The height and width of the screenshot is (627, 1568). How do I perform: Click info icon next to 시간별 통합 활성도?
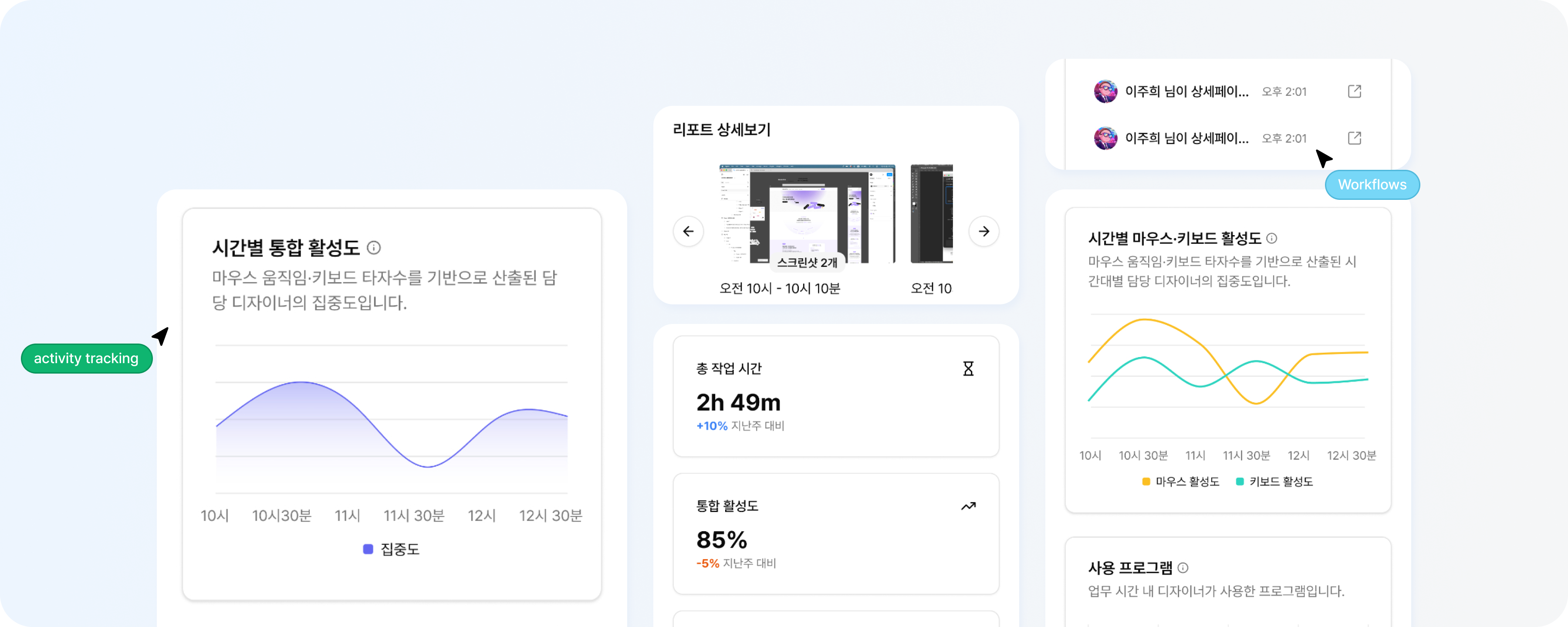(x=374, y=248)
